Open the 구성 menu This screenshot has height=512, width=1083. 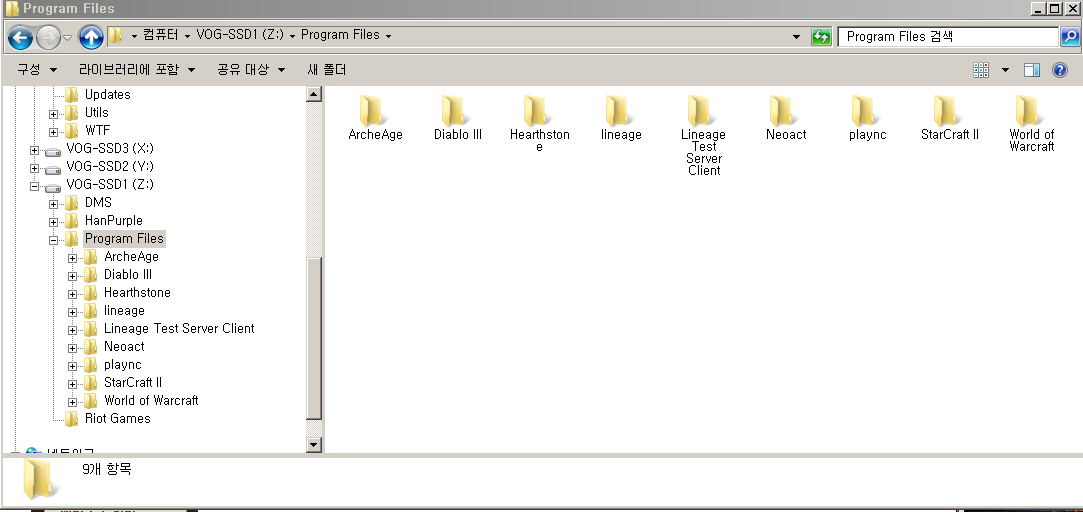coord(37,70)
